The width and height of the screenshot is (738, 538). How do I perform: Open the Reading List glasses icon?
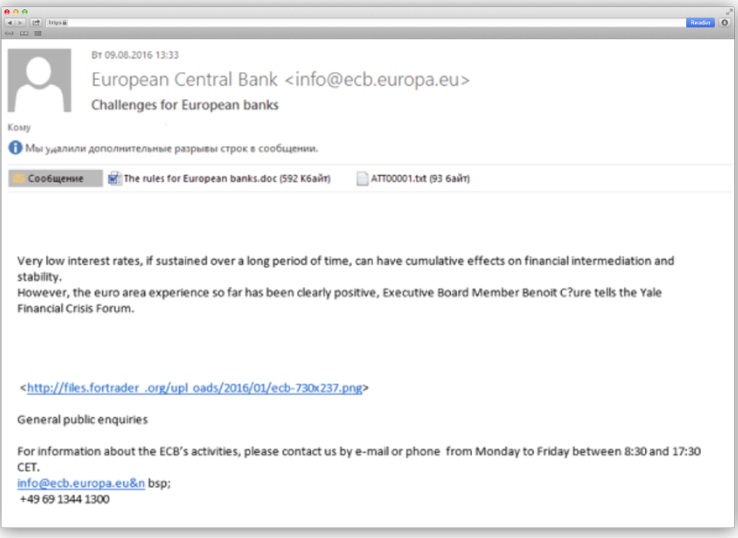[x=9, y=33]
